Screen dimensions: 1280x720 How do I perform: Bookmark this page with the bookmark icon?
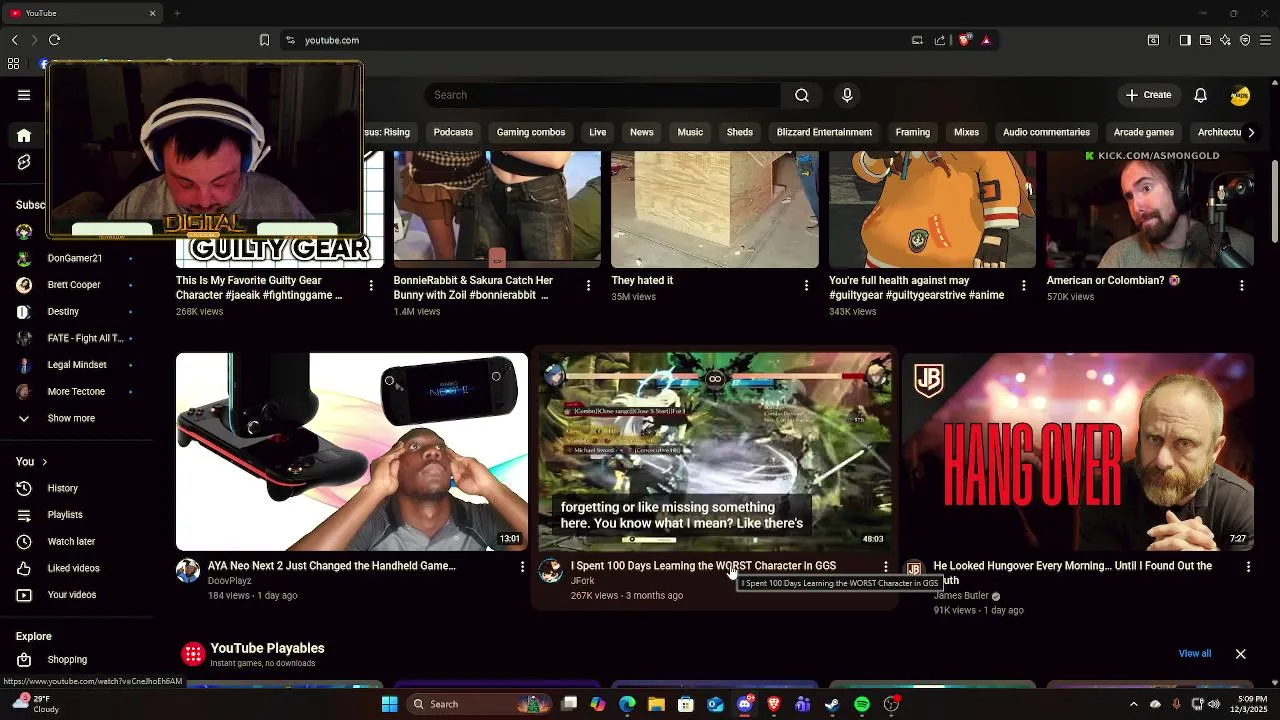[x=264, y=40]
